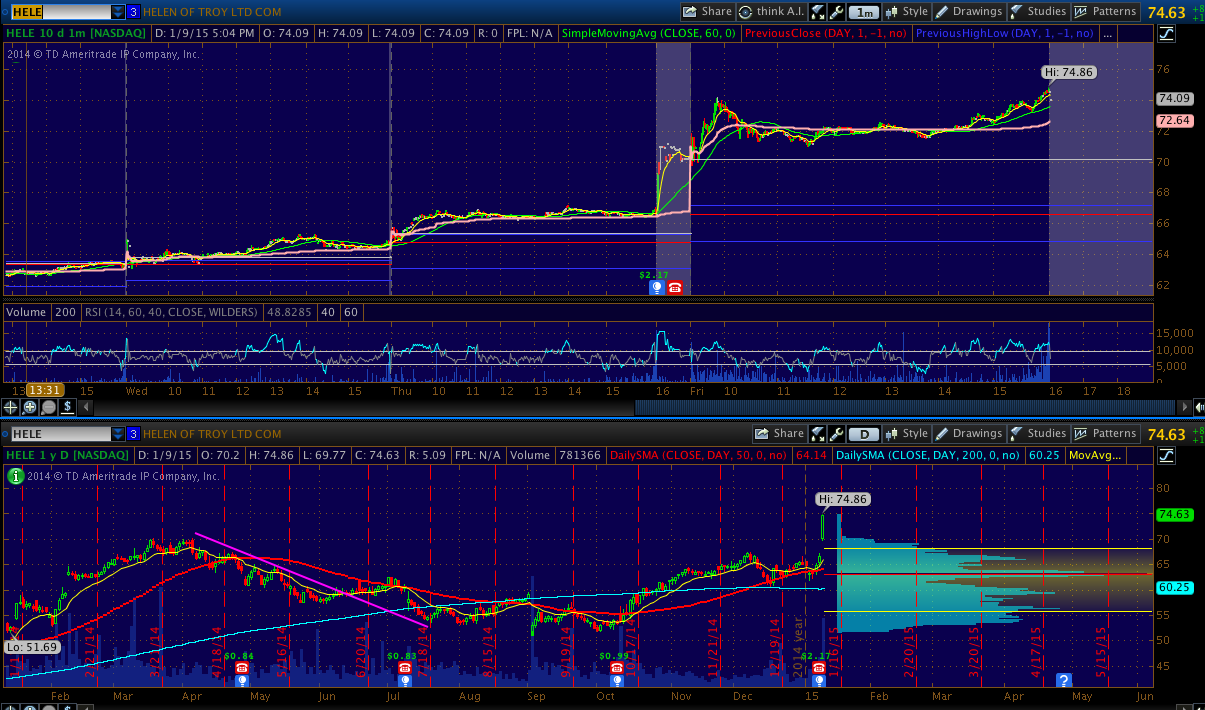Expand the symbol dropdown arrow in upper chart
The image size is (1205, 710).
tap(118, 12)
